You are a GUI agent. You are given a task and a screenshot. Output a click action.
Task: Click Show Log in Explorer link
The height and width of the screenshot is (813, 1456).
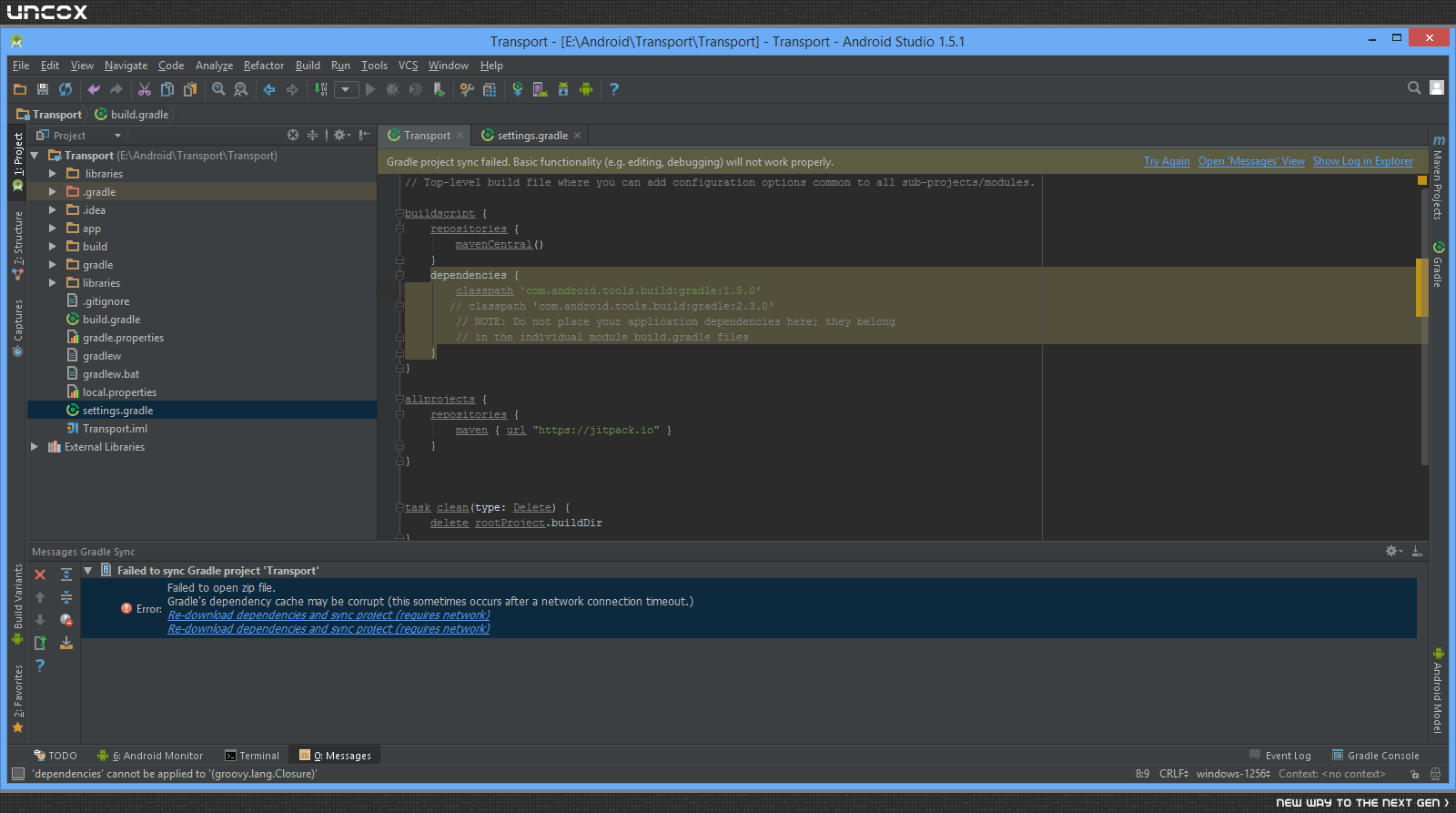[1362, 161]
